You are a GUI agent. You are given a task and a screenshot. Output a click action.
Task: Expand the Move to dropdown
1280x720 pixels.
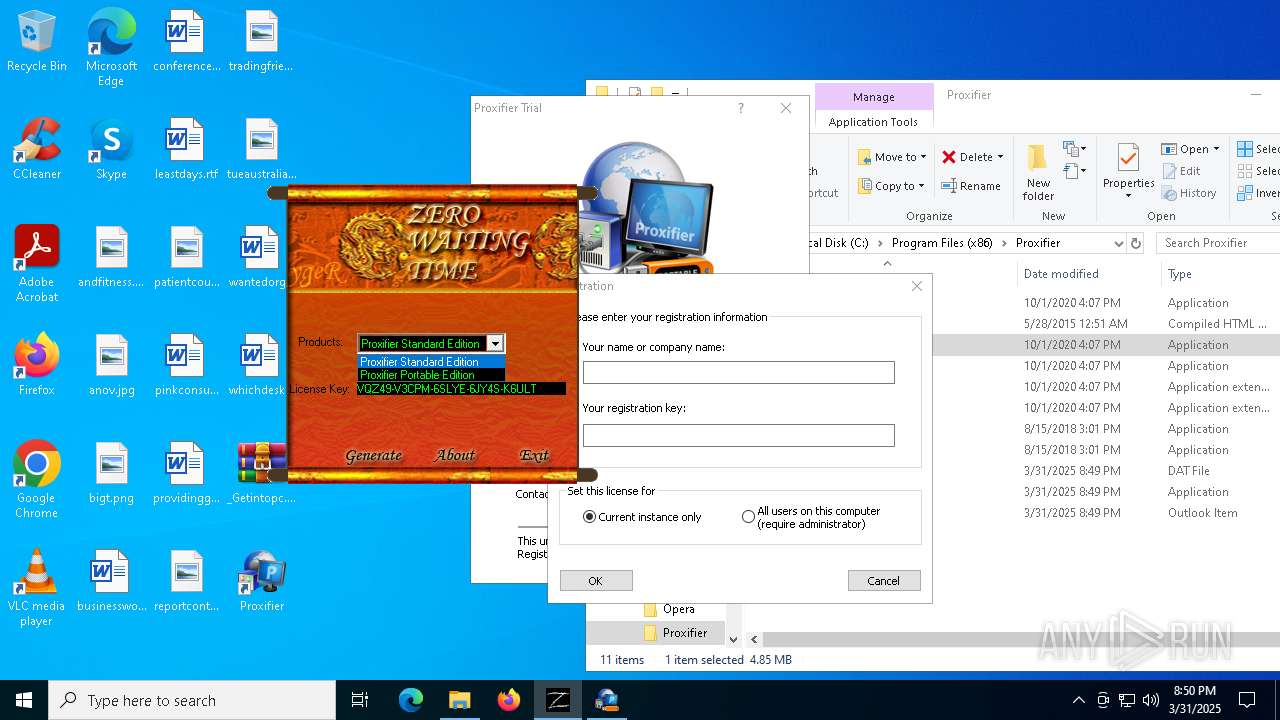923,157
